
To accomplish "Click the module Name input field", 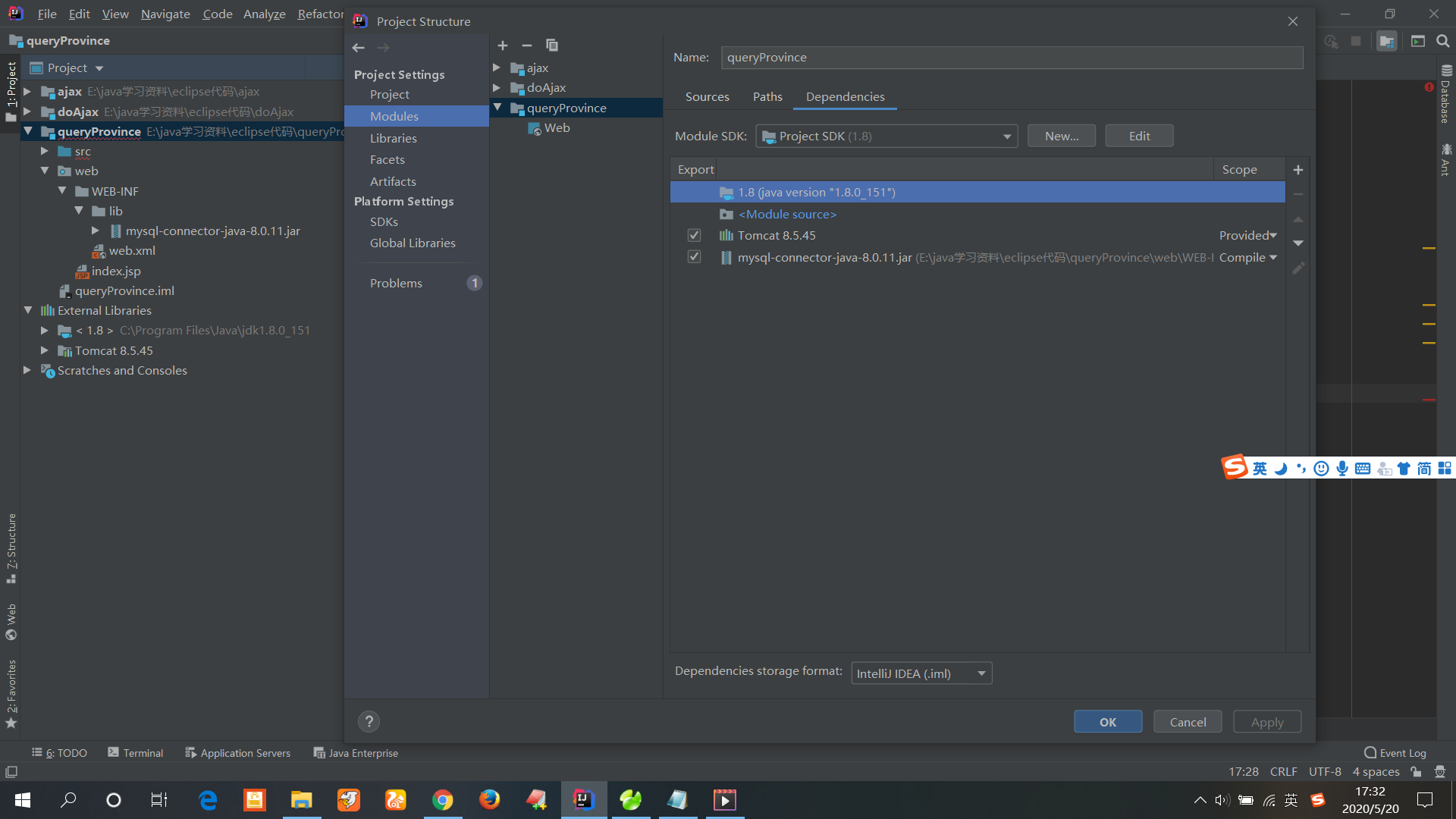I will coord(1011,58).
